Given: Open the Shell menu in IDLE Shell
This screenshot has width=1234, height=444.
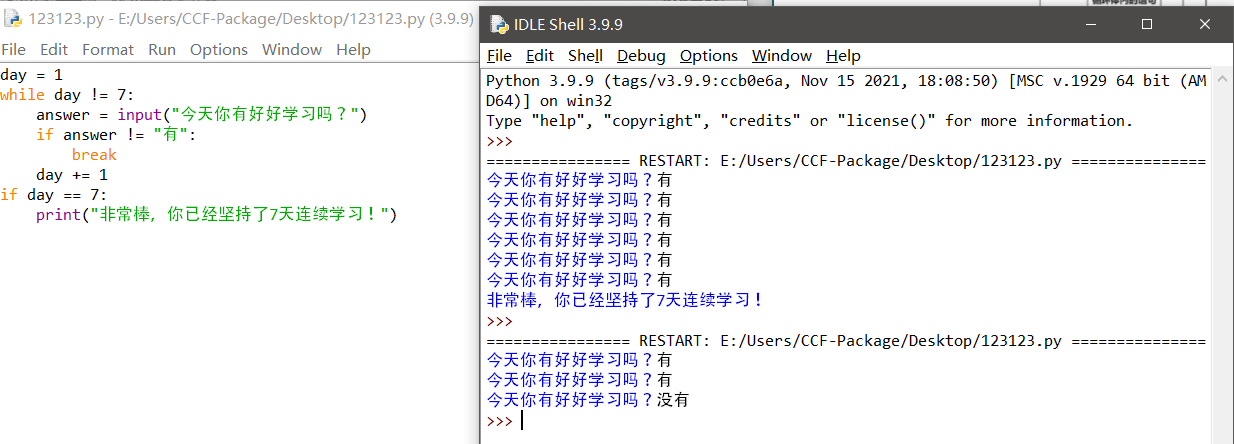Looking at the screenshot, I should pos(585,56).
